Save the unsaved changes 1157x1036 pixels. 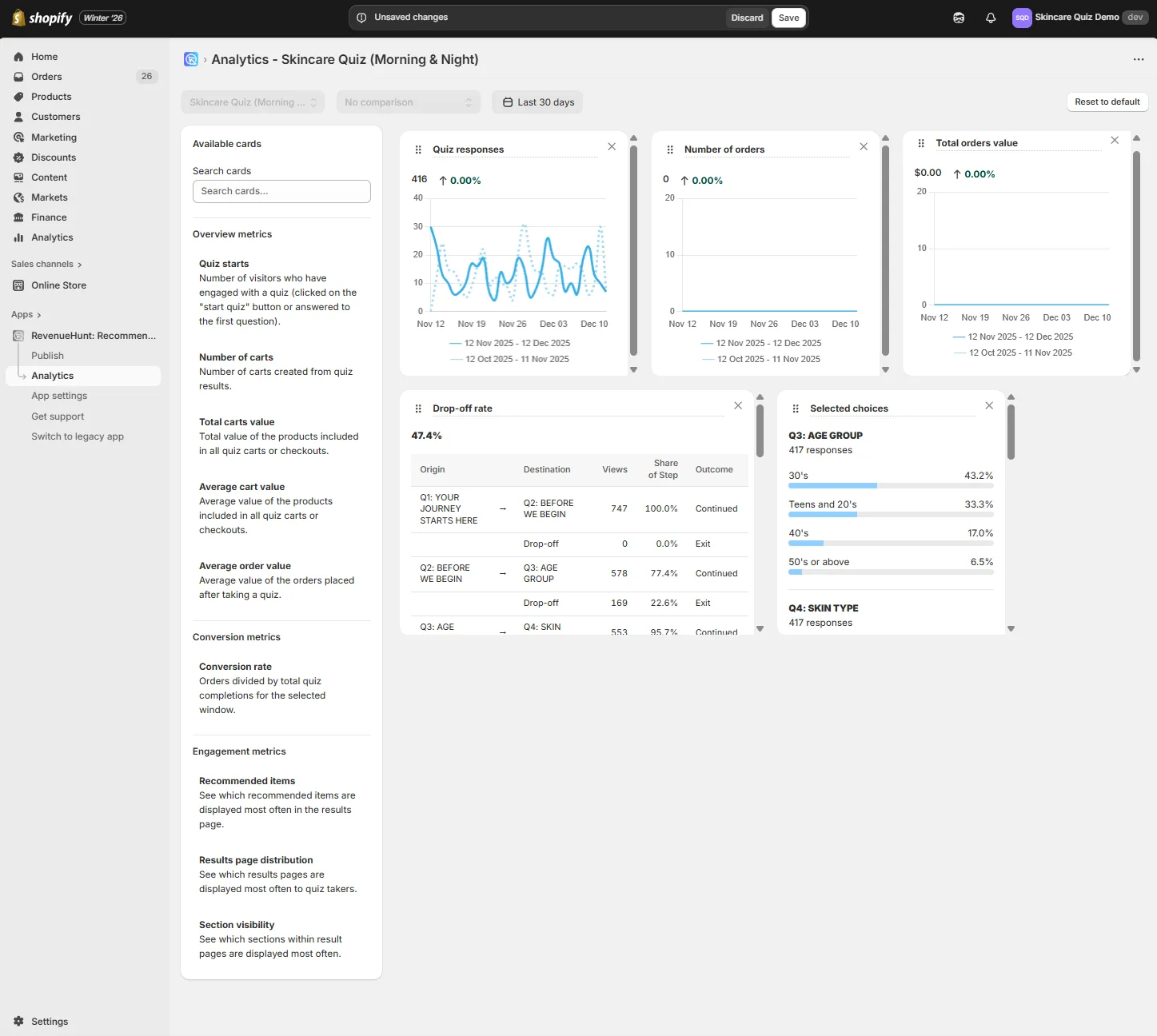[789, 18]
